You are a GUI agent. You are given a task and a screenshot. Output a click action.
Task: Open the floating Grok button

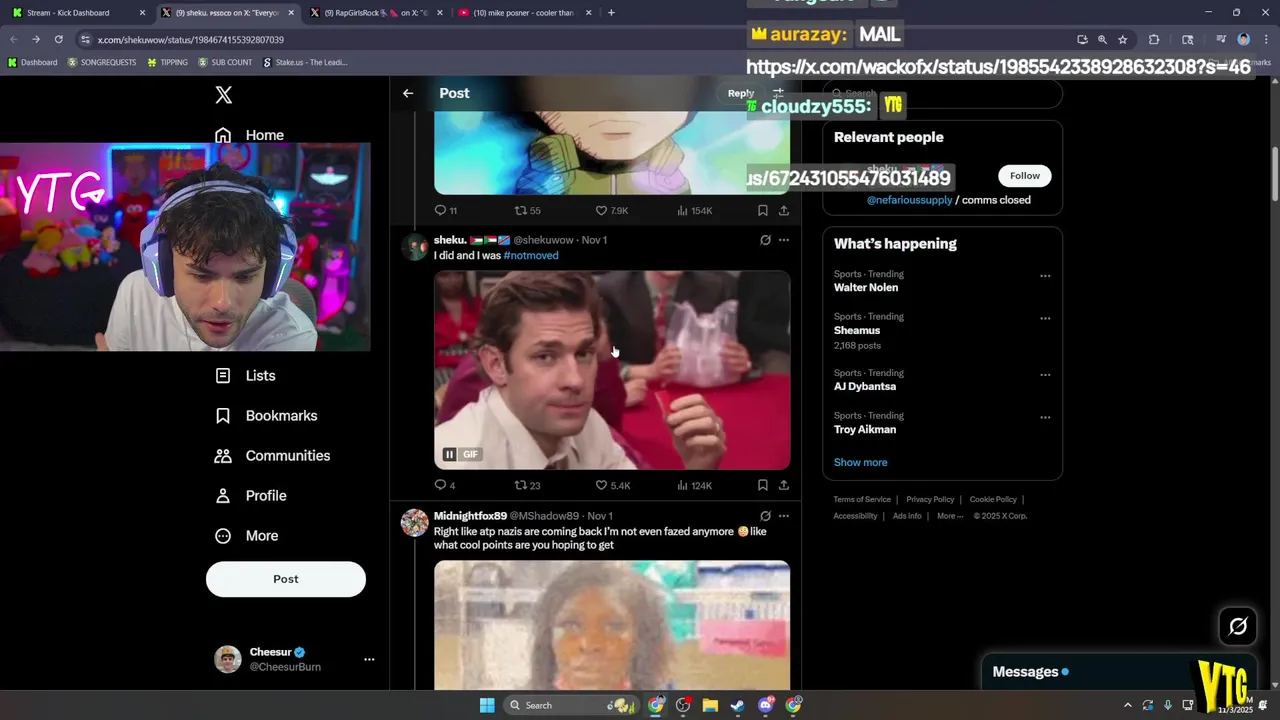tap(1238, 627)
